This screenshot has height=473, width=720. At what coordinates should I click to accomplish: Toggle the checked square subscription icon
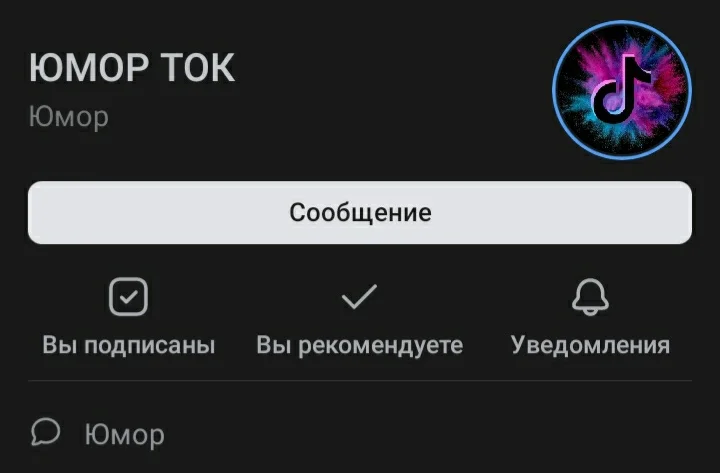tap(129, 297)
